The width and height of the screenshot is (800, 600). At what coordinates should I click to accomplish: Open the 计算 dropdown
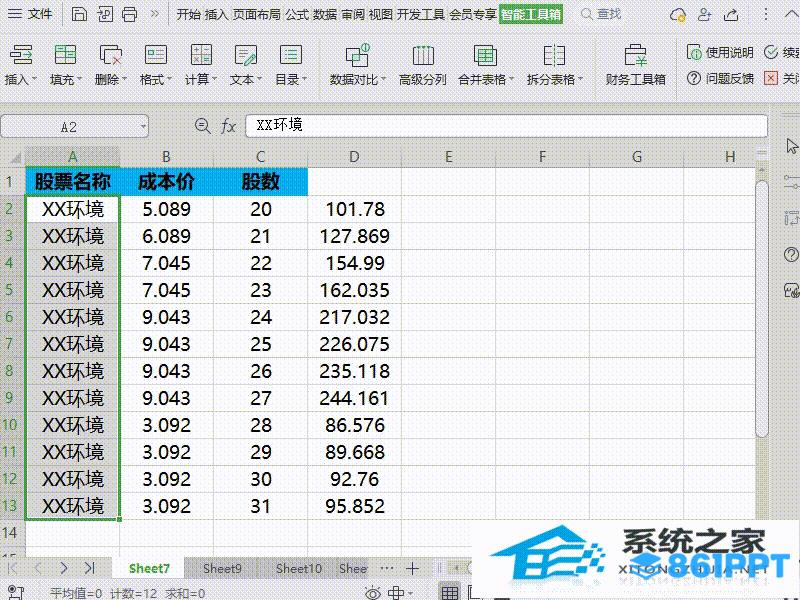201,65
